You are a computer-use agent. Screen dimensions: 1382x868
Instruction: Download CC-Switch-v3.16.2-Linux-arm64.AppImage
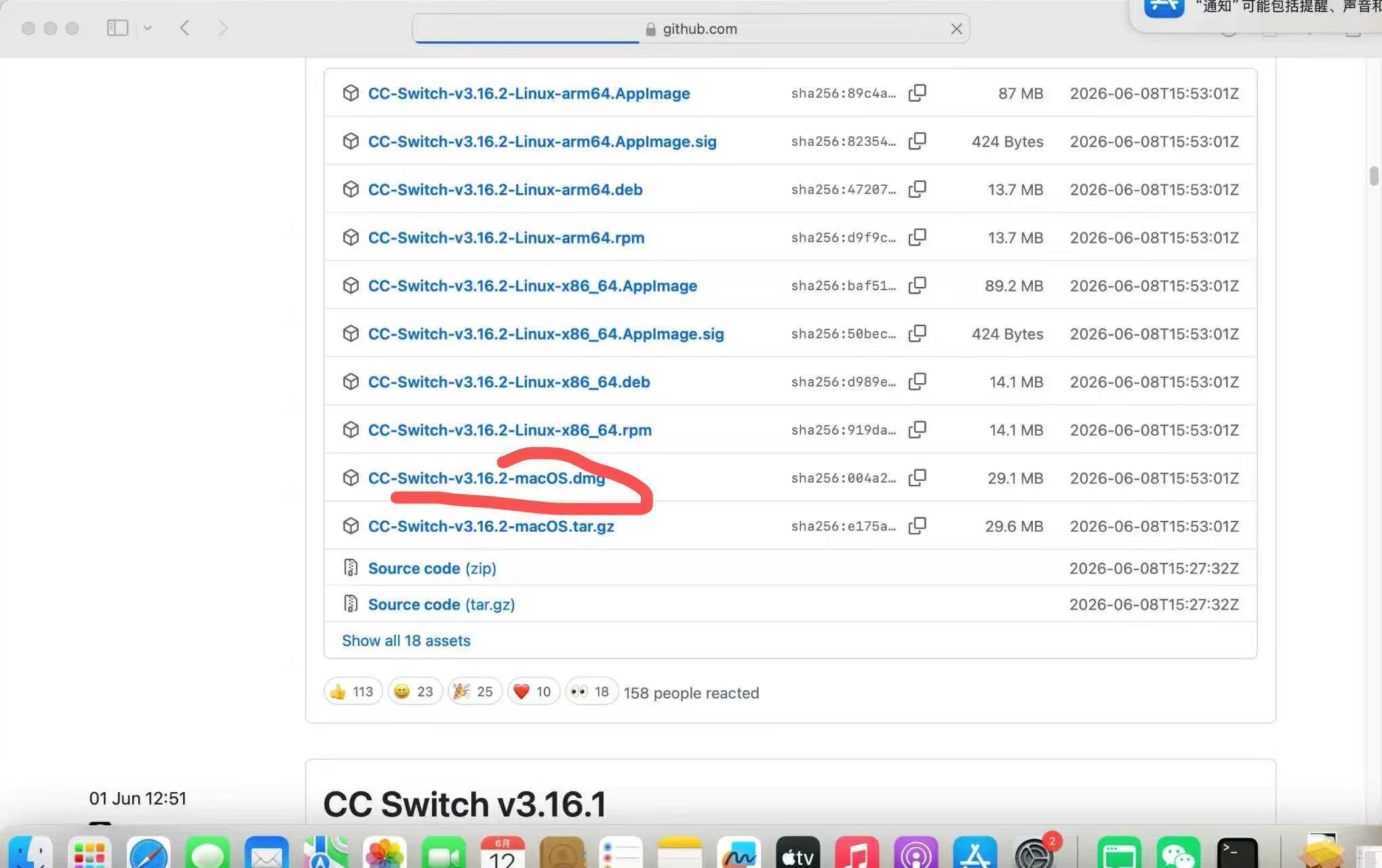529,93
